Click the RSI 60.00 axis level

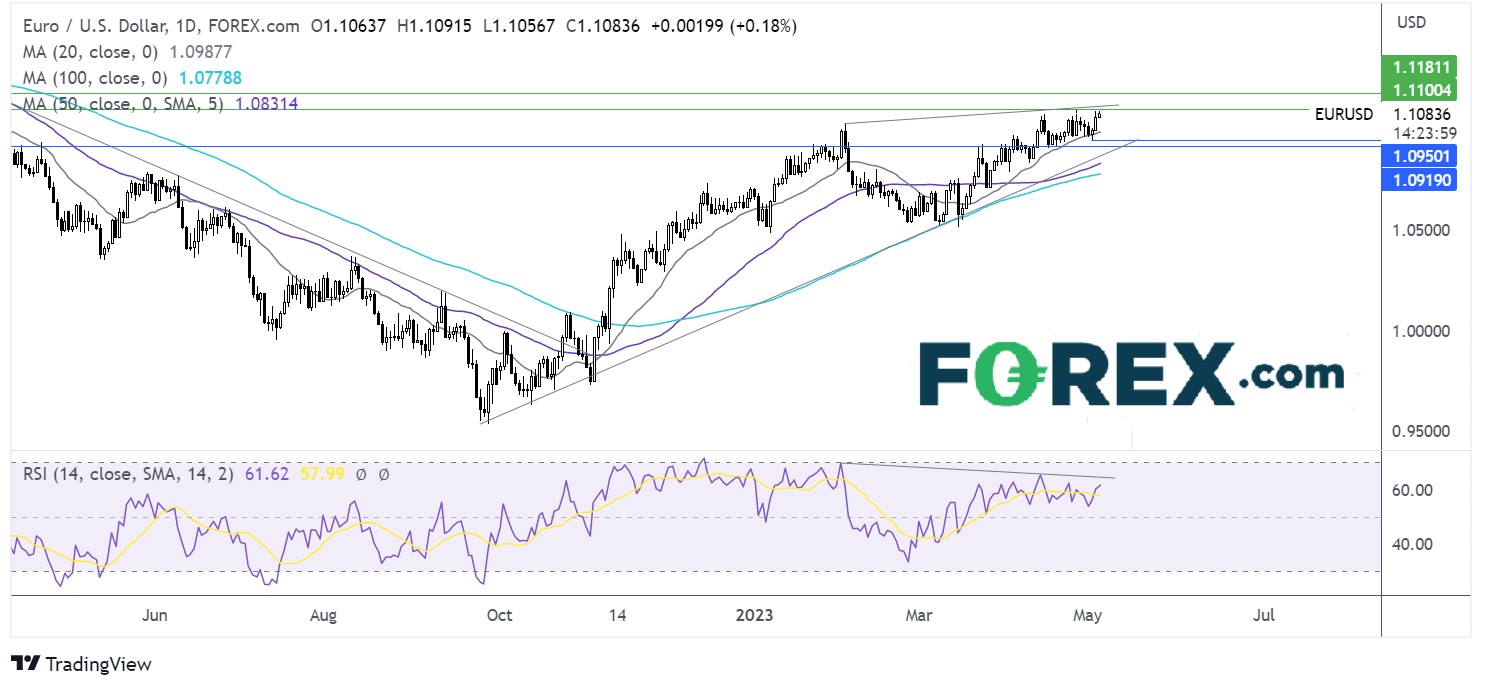[x=1413, y=490]
